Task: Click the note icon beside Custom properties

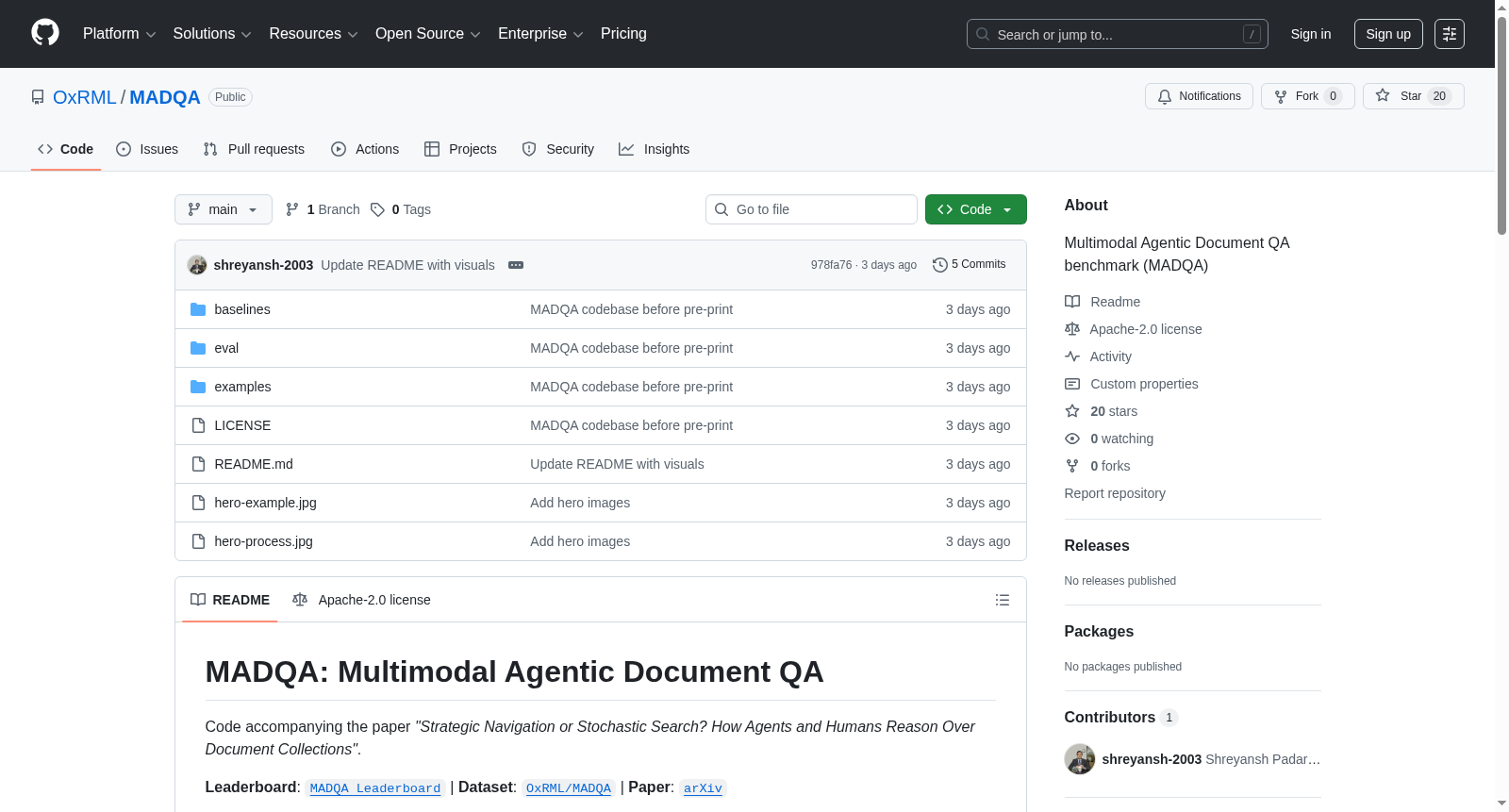Action: [x=1072, y=384]
